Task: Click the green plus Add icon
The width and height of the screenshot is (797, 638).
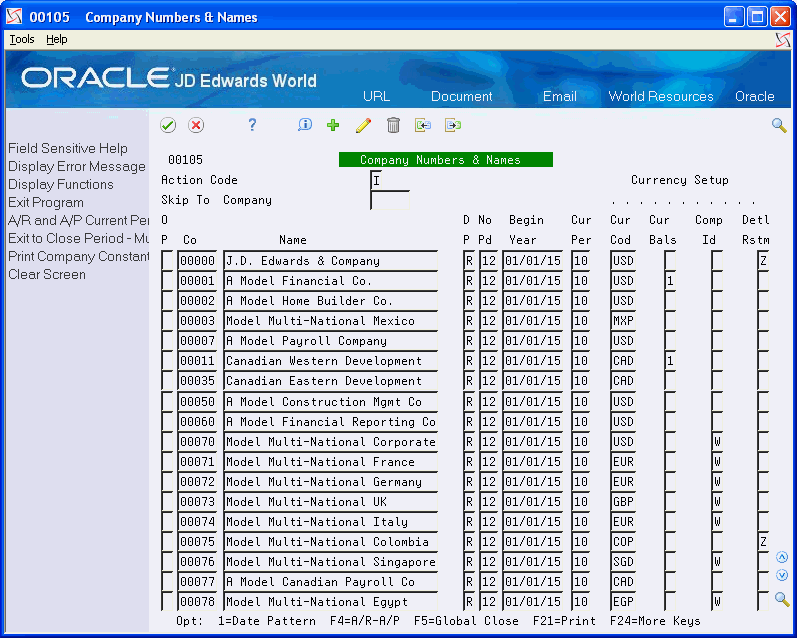Action: [x=333, y=125]
